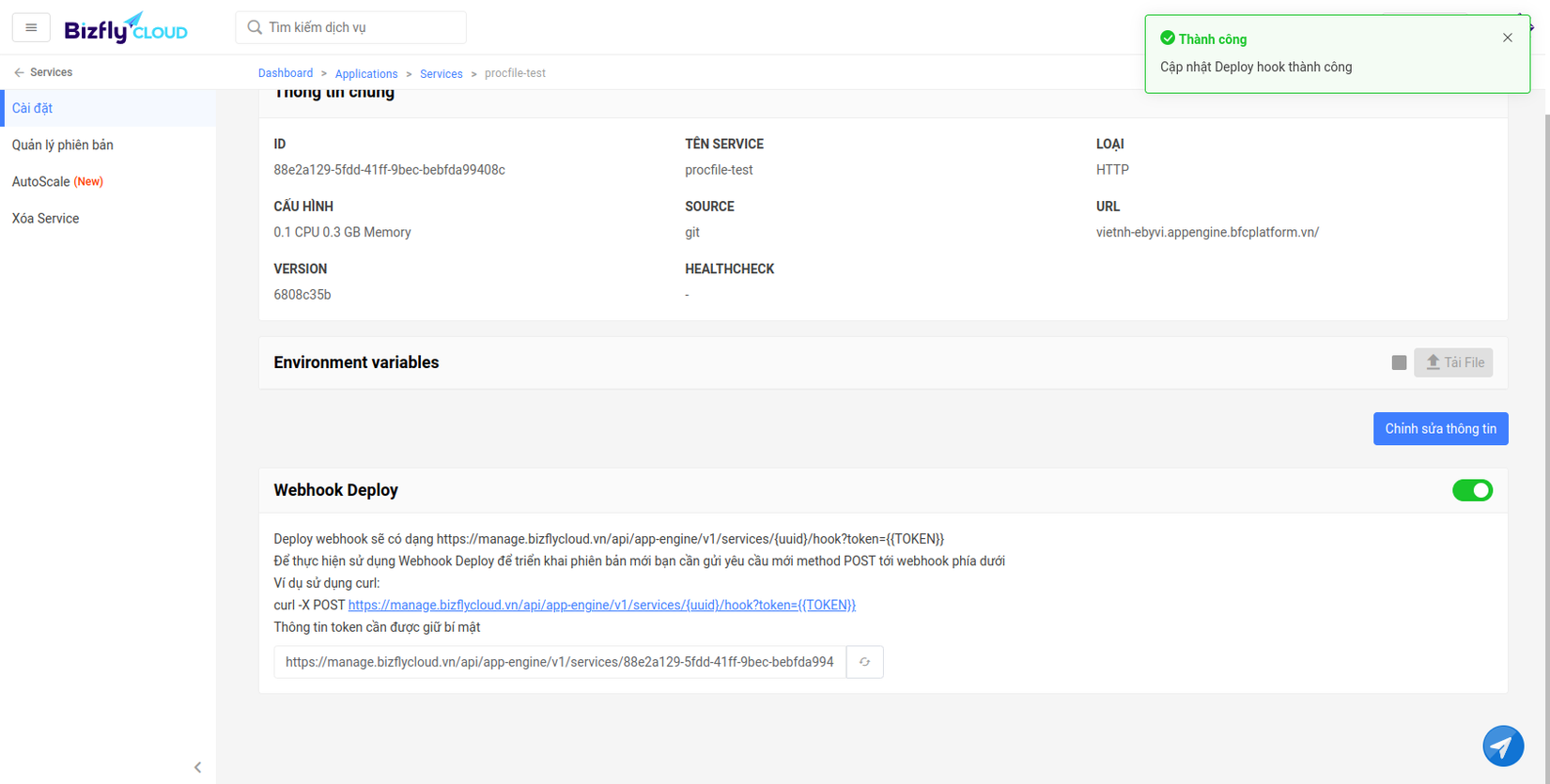Open the hamburger menu button

[31, 28]
